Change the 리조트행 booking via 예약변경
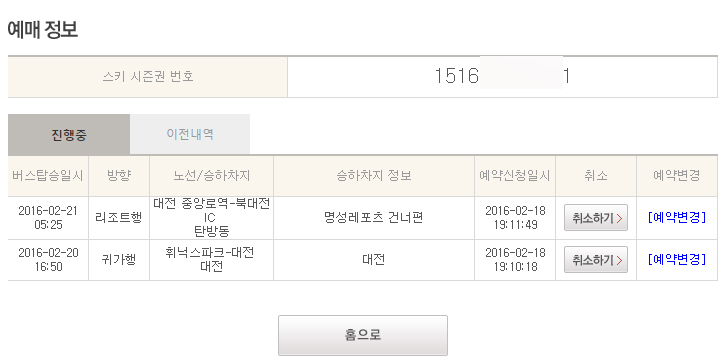 click(x=677, y=217)
